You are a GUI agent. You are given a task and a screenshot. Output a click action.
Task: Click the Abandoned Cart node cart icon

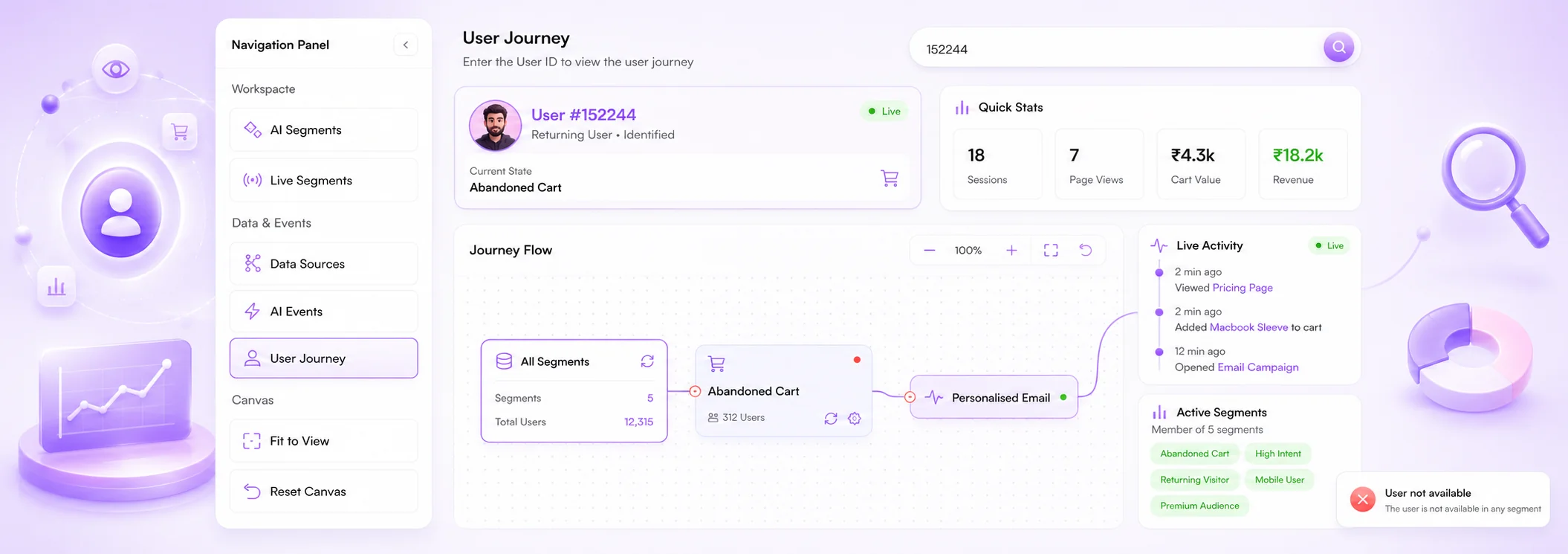click(x=716, y=364)
